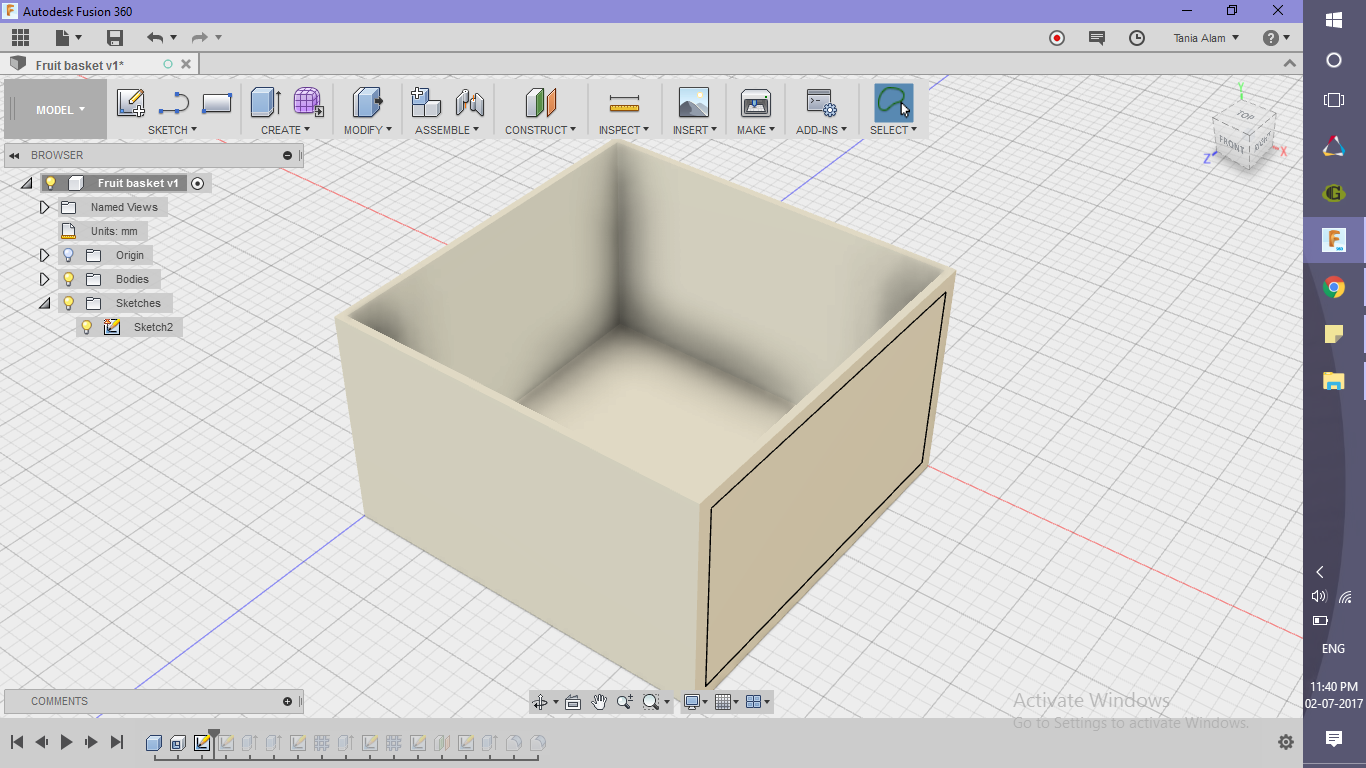Screen dimensions: 1366x768
Task: Select the 2-Point Rectangle sketch tool
Action: click(x=217, y=103)
